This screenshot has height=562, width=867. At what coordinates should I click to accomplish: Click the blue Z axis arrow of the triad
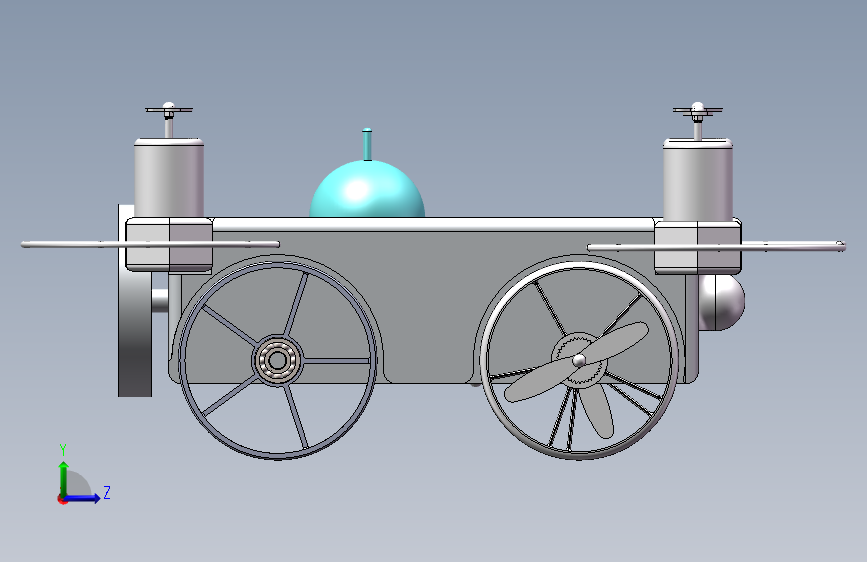coord(82,498)
